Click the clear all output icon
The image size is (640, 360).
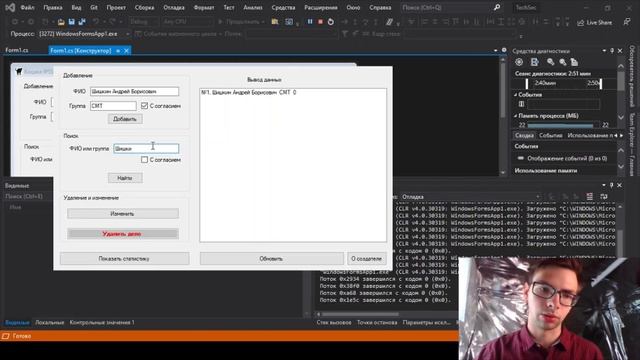point(589,197)
